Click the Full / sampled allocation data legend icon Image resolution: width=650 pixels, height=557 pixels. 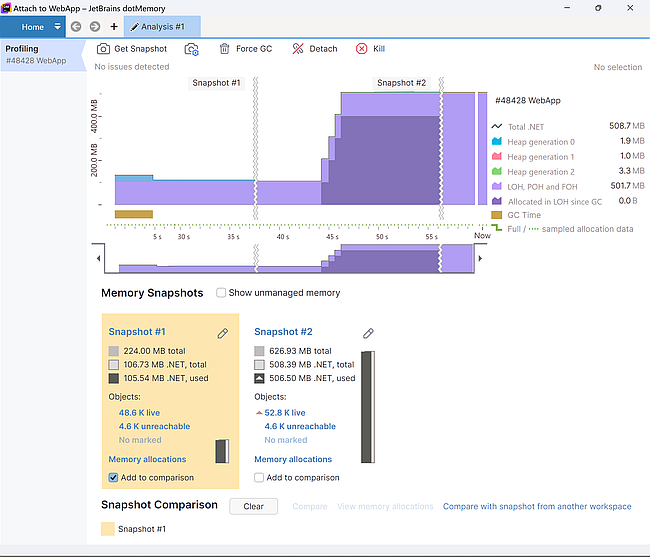click(x=497, y=228)
